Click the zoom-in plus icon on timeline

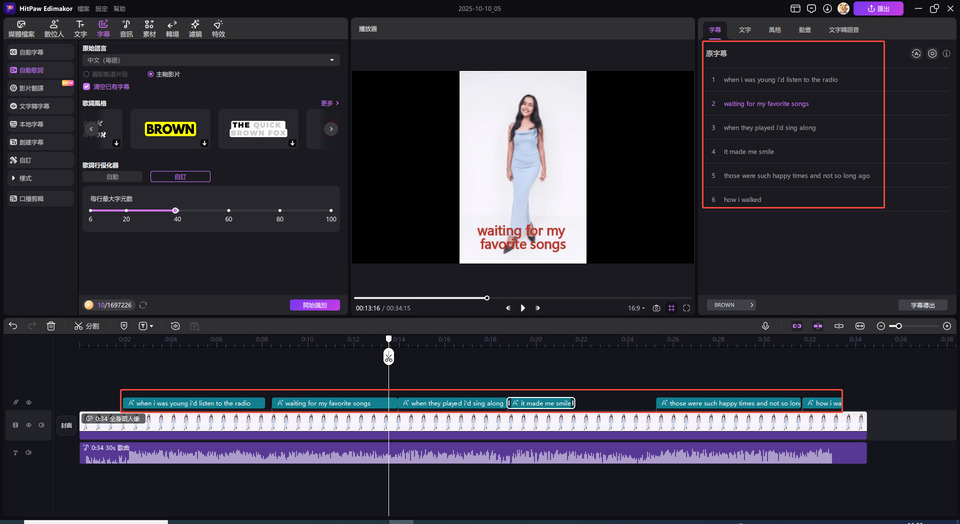click(947, 326)
